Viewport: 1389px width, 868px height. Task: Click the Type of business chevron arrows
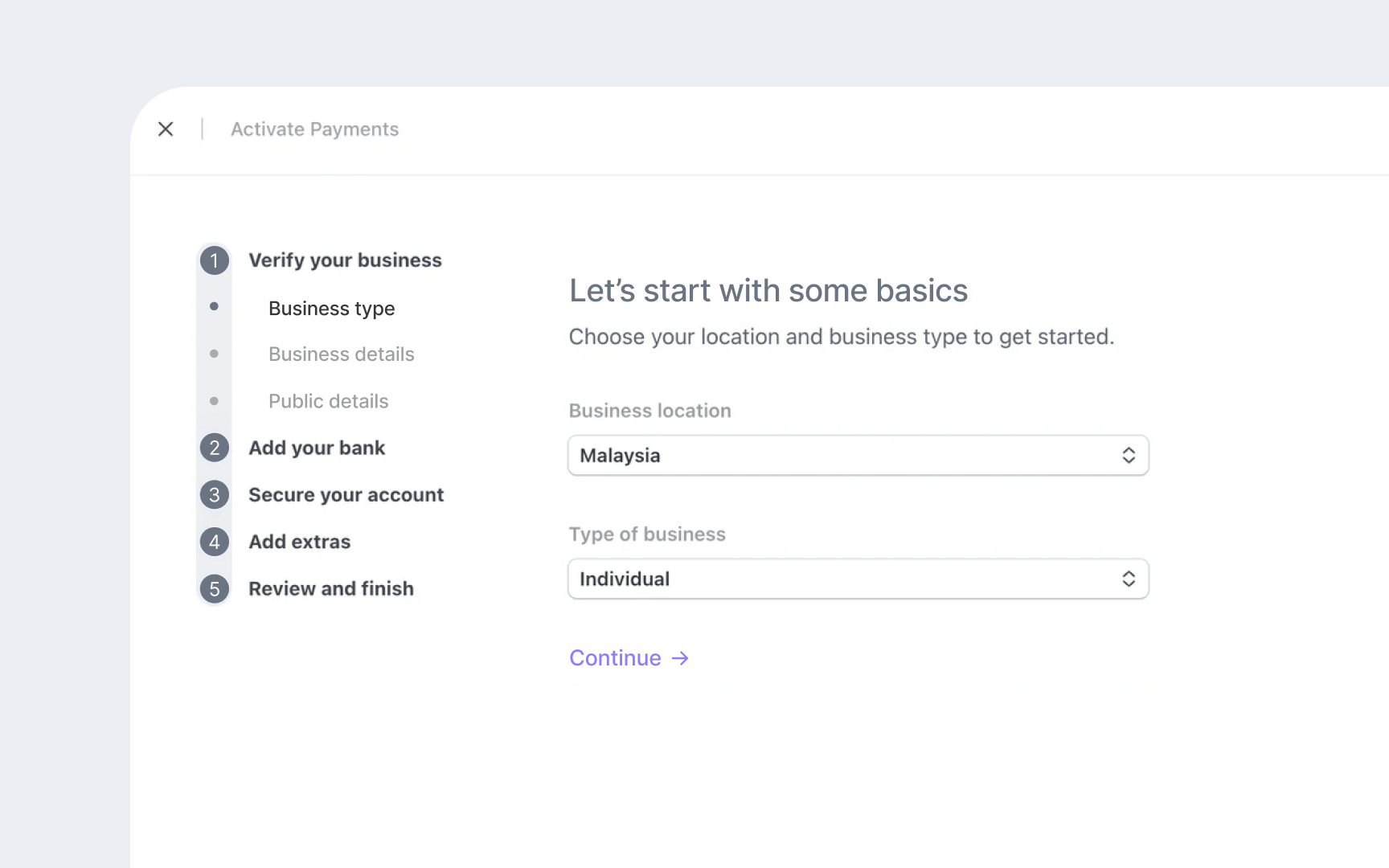[x=1129, y=579]
